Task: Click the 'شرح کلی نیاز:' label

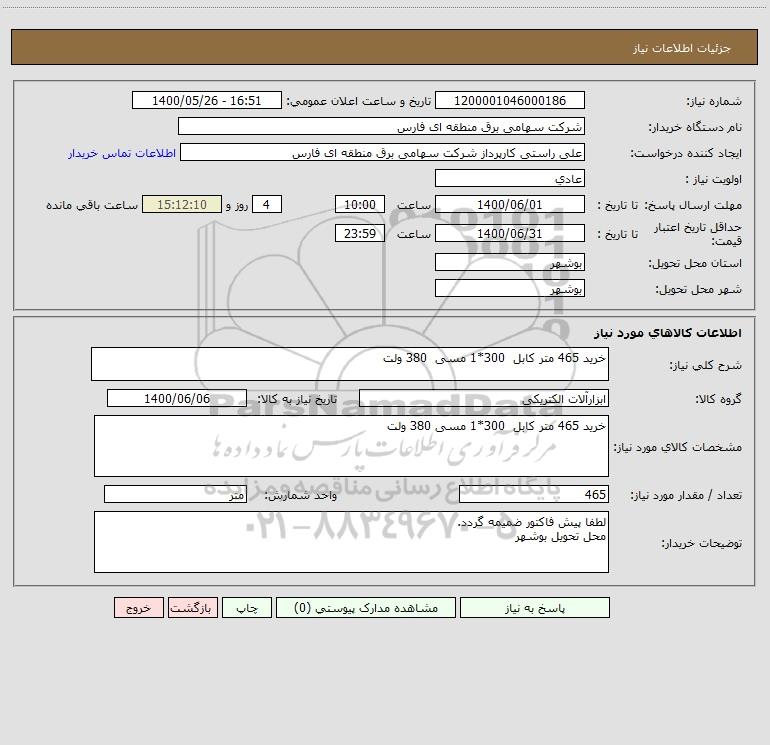Action: tap(706, 365)
